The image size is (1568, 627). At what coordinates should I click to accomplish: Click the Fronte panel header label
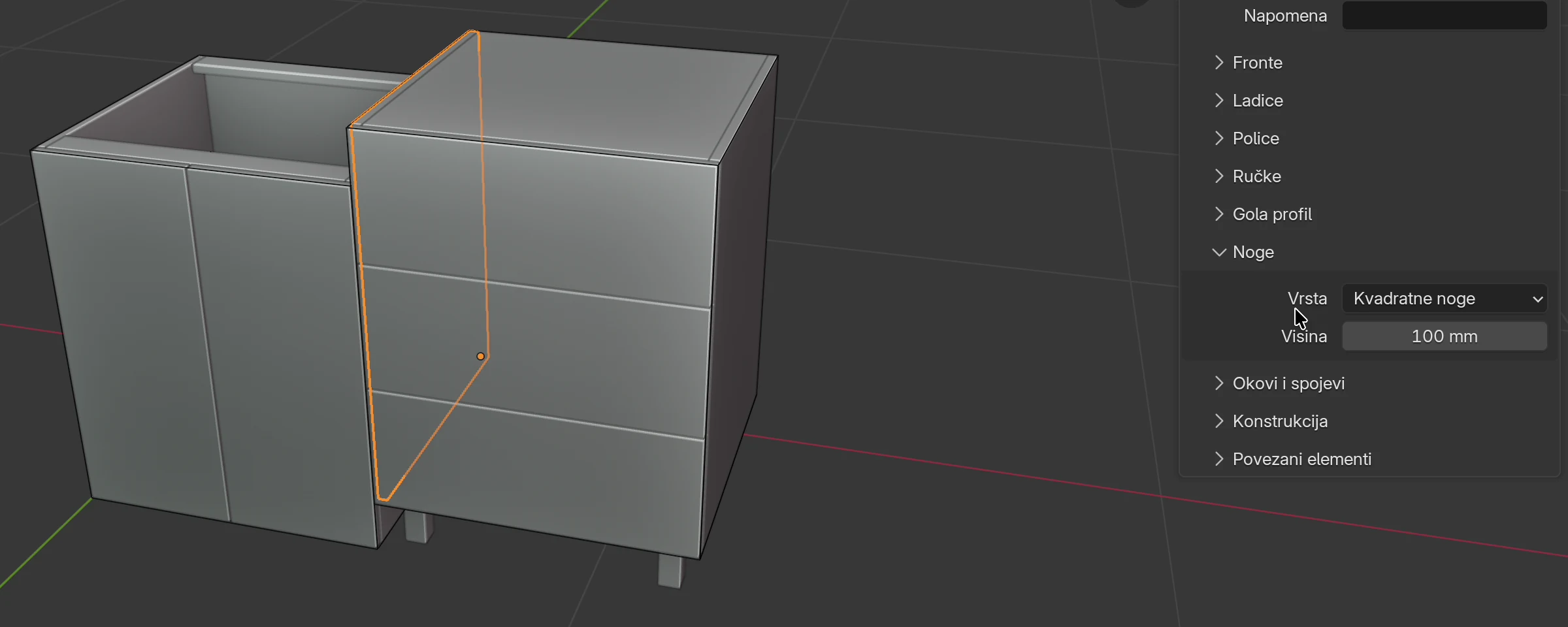pyautogui.click(x=1258, y=63)
